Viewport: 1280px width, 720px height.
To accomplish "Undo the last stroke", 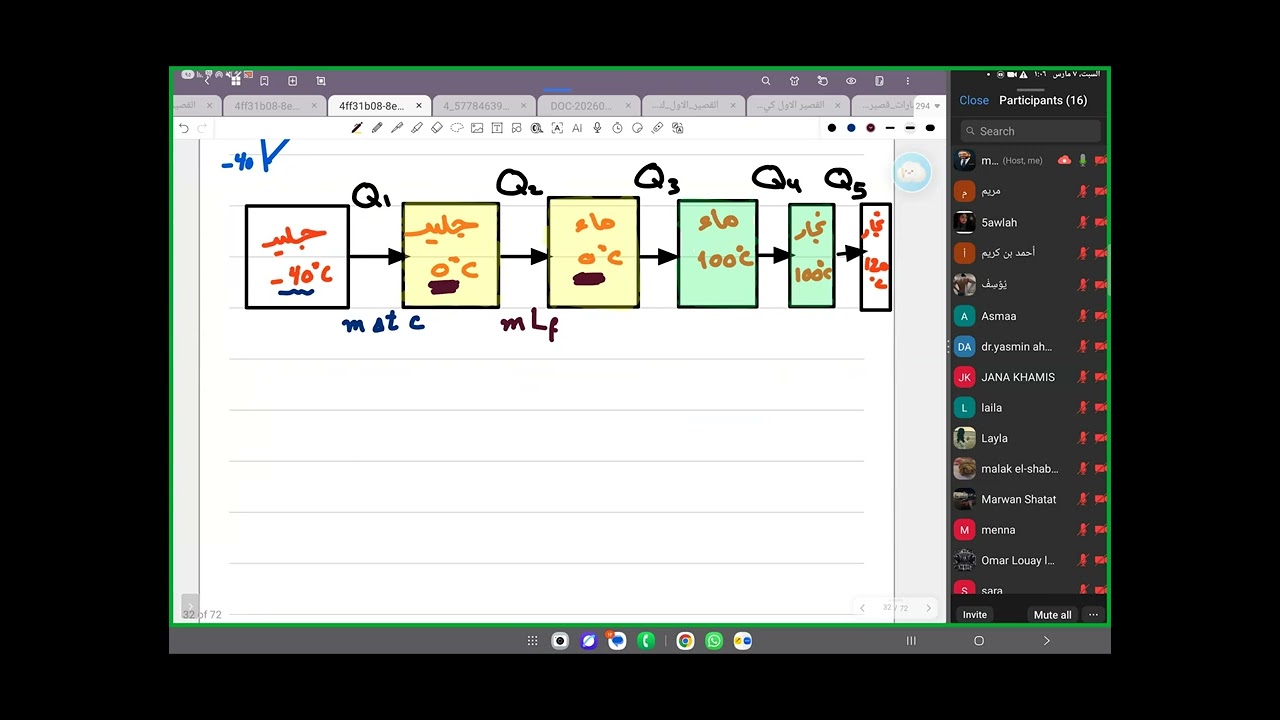I will point(183,128).
